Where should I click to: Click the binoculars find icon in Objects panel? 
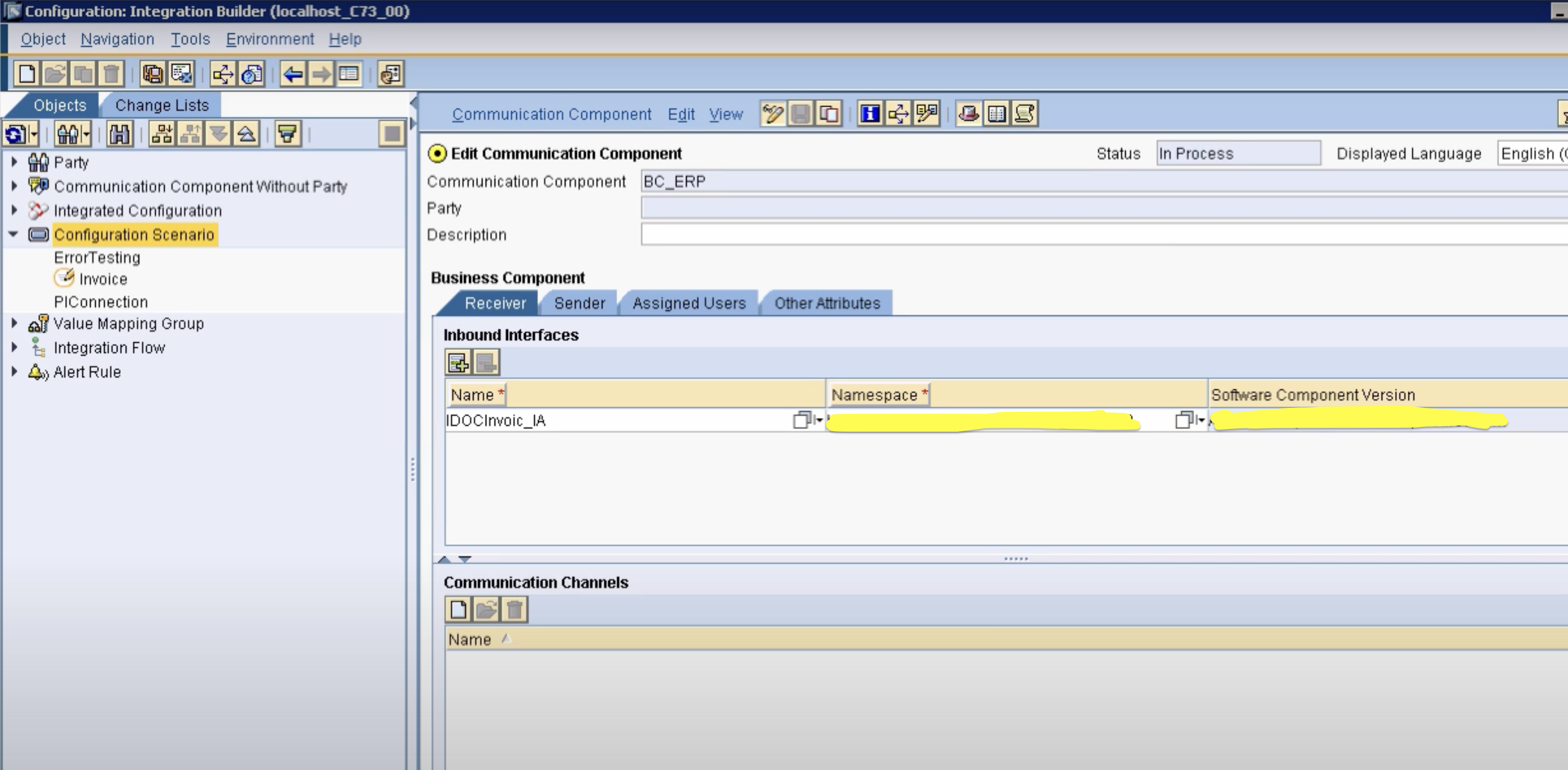(119, 134)
